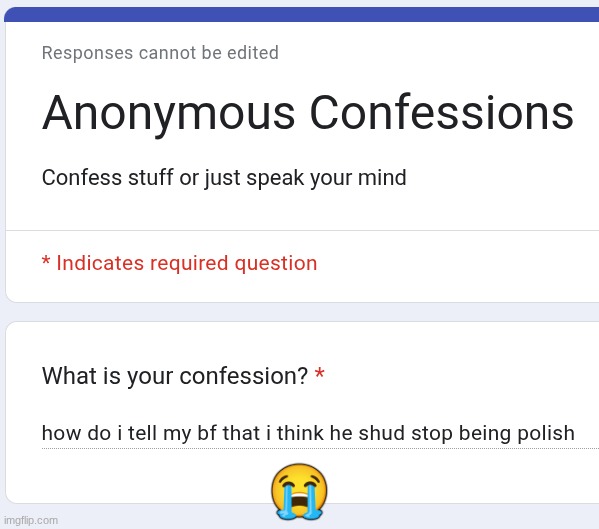Click the imgflip.com watermark
The width and height of the screenshot is (599, 529).
[x=31, y=520]
